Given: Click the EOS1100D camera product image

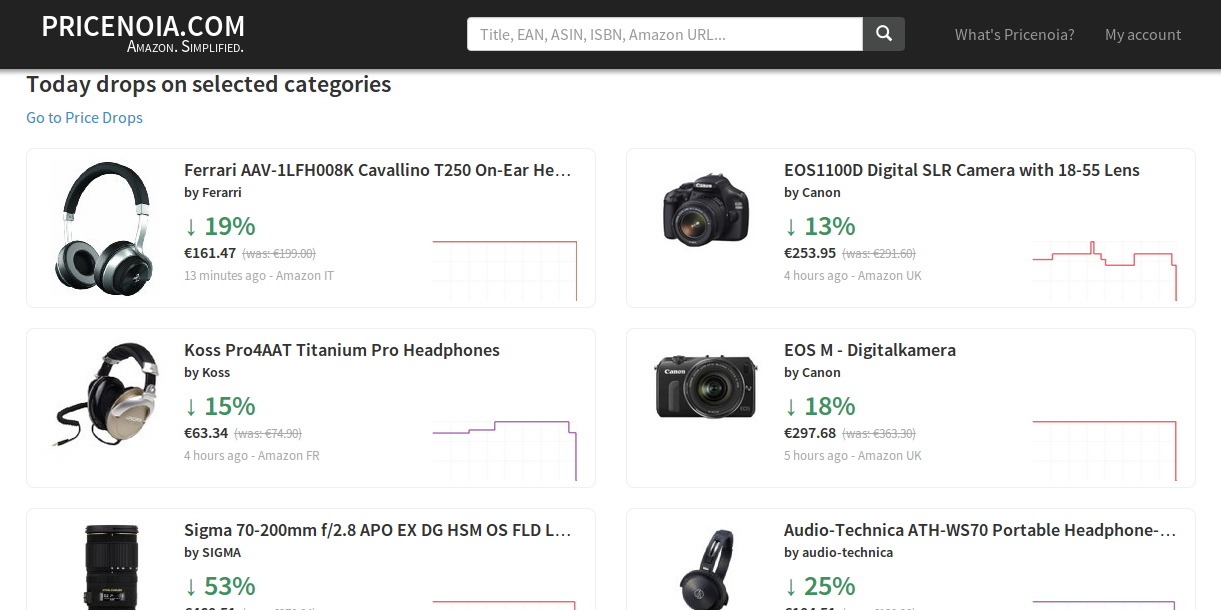Looking at the screenshot, I should pos(706,210).
